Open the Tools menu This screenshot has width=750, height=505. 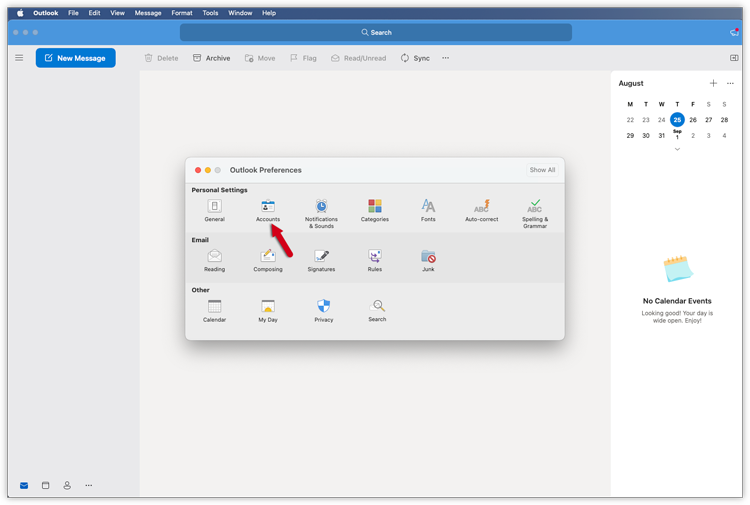tap(210, 13)
